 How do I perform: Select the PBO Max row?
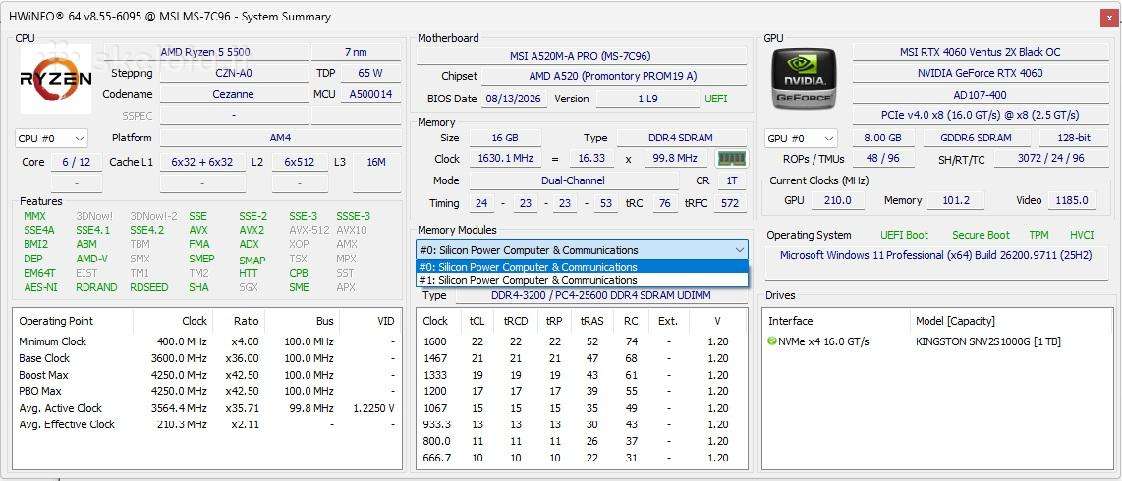pos(208,392)
